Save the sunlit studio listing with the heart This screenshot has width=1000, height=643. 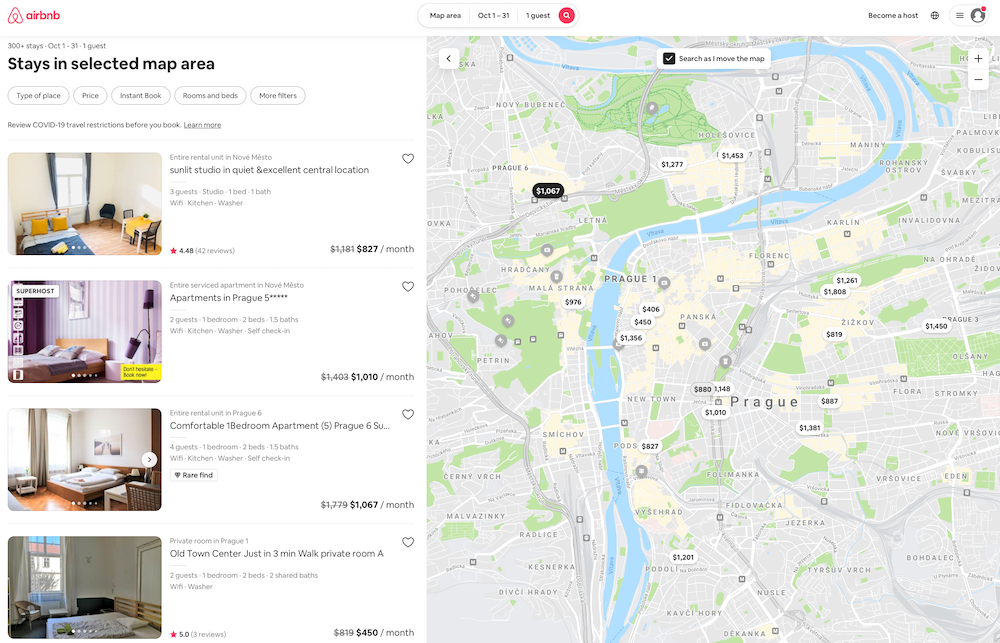(408, 158)
